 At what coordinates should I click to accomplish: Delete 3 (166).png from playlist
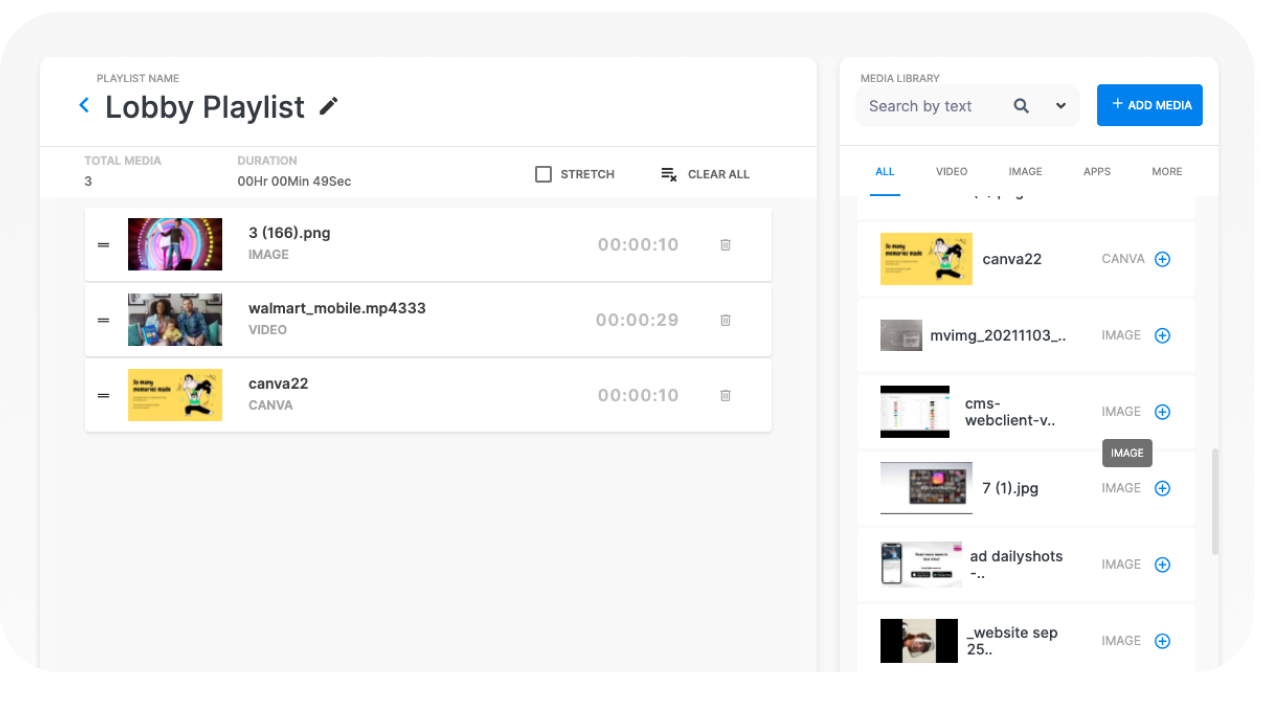point(725,245)
